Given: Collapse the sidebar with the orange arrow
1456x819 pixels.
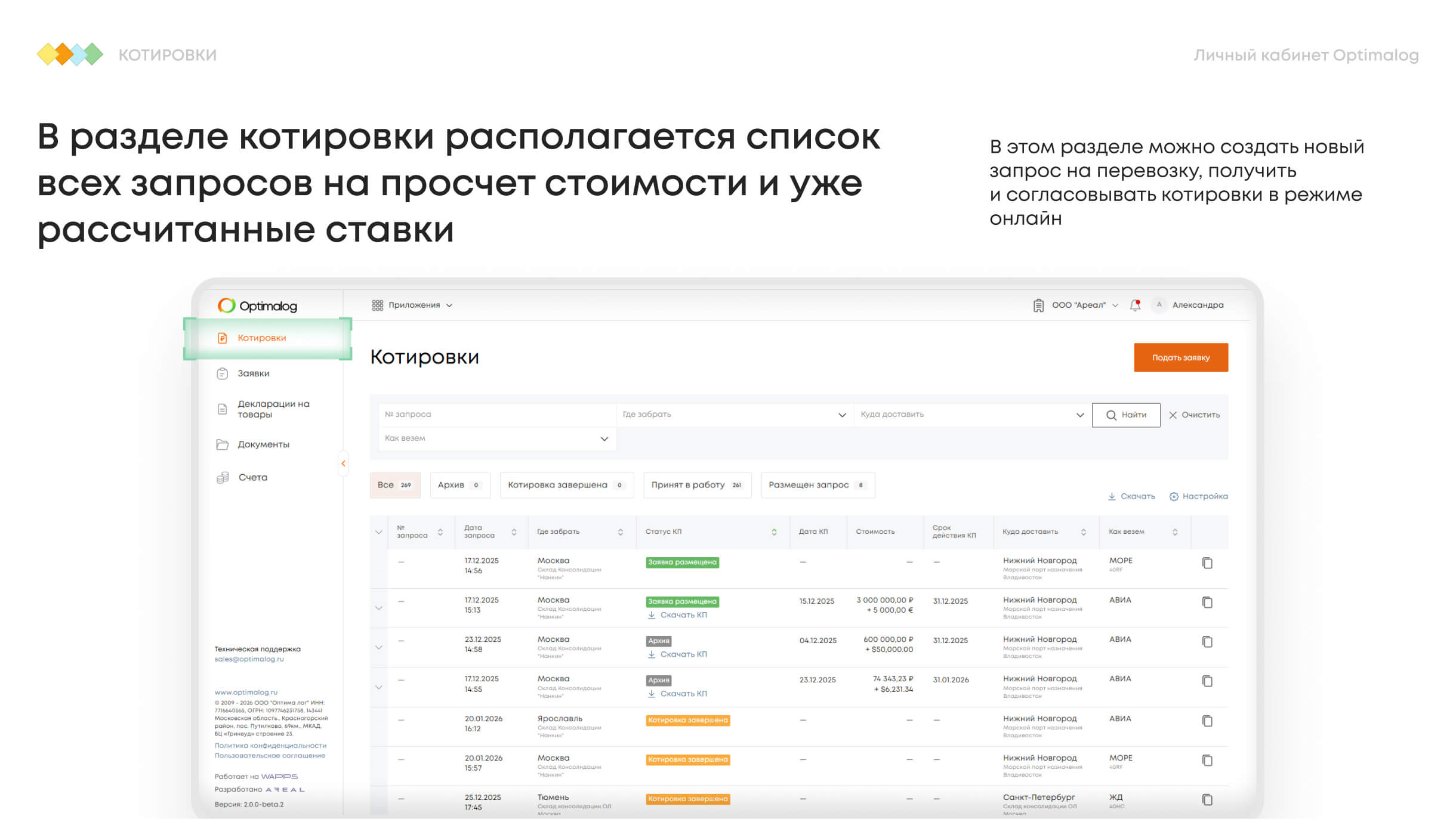Looking at the screenshot, I should tap(343, 463).
